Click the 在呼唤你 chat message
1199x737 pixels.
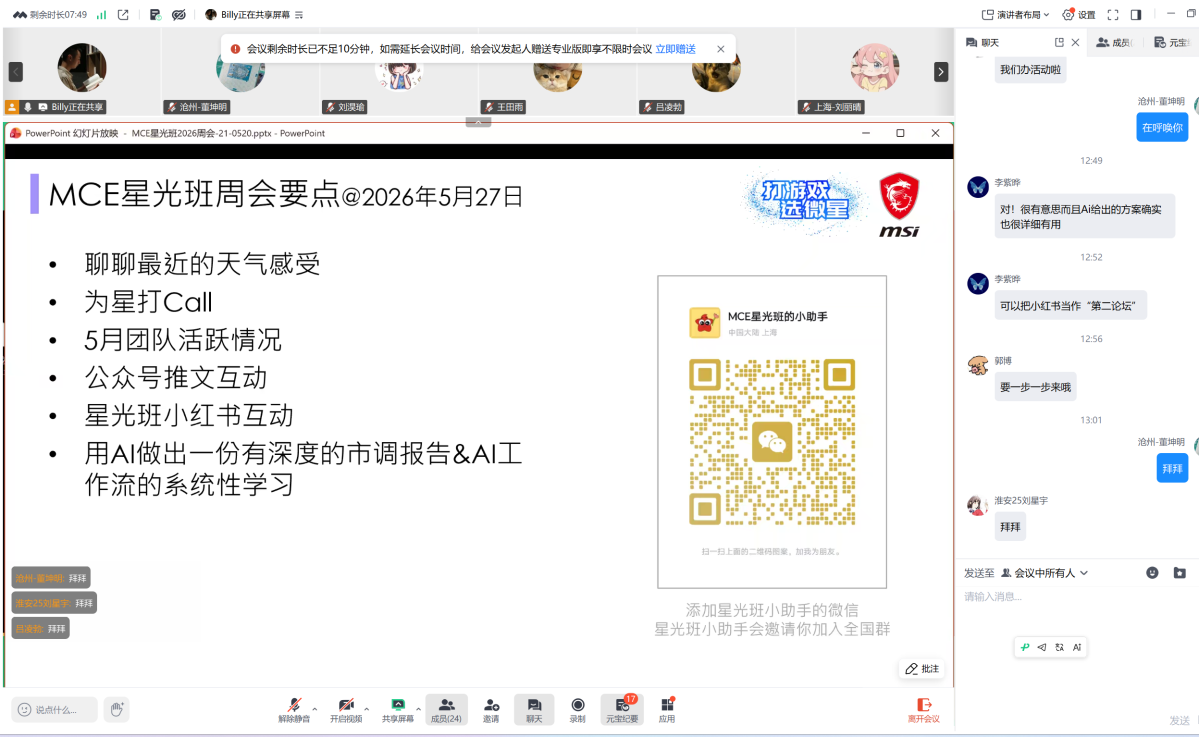[1162, 128]
